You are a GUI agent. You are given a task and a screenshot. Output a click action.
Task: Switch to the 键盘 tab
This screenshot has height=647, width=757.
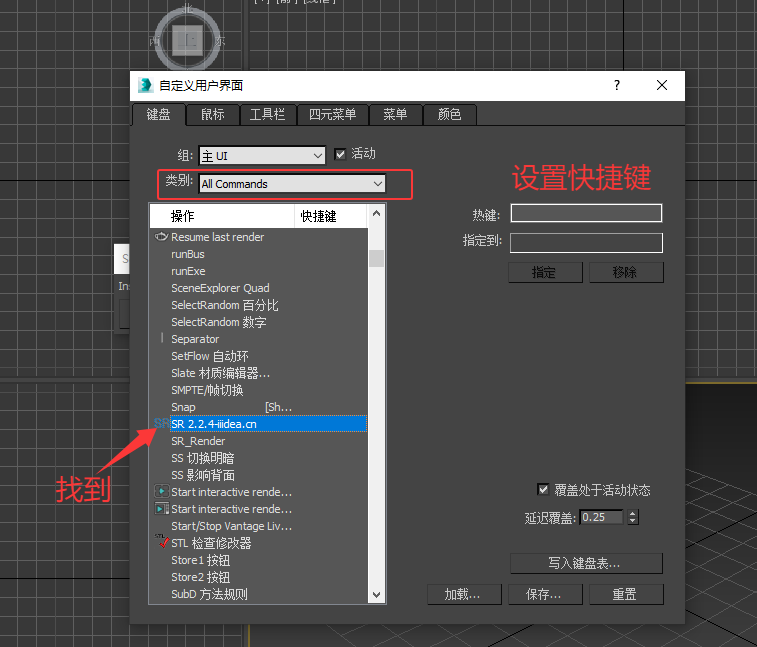[x=158, y=114]
